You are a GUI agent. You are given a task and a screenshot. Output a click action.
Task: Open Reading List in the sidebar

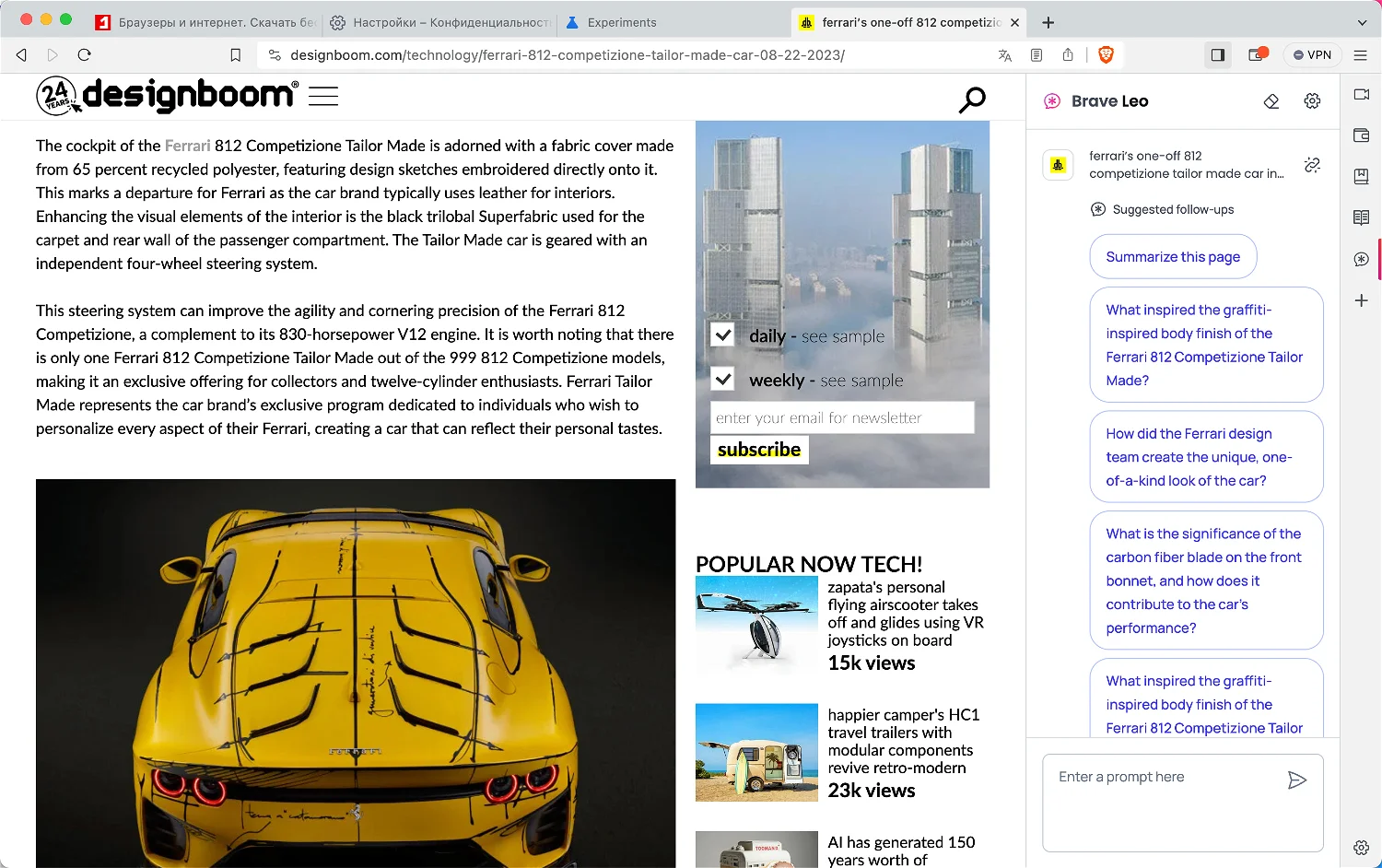pos(1361,217)
